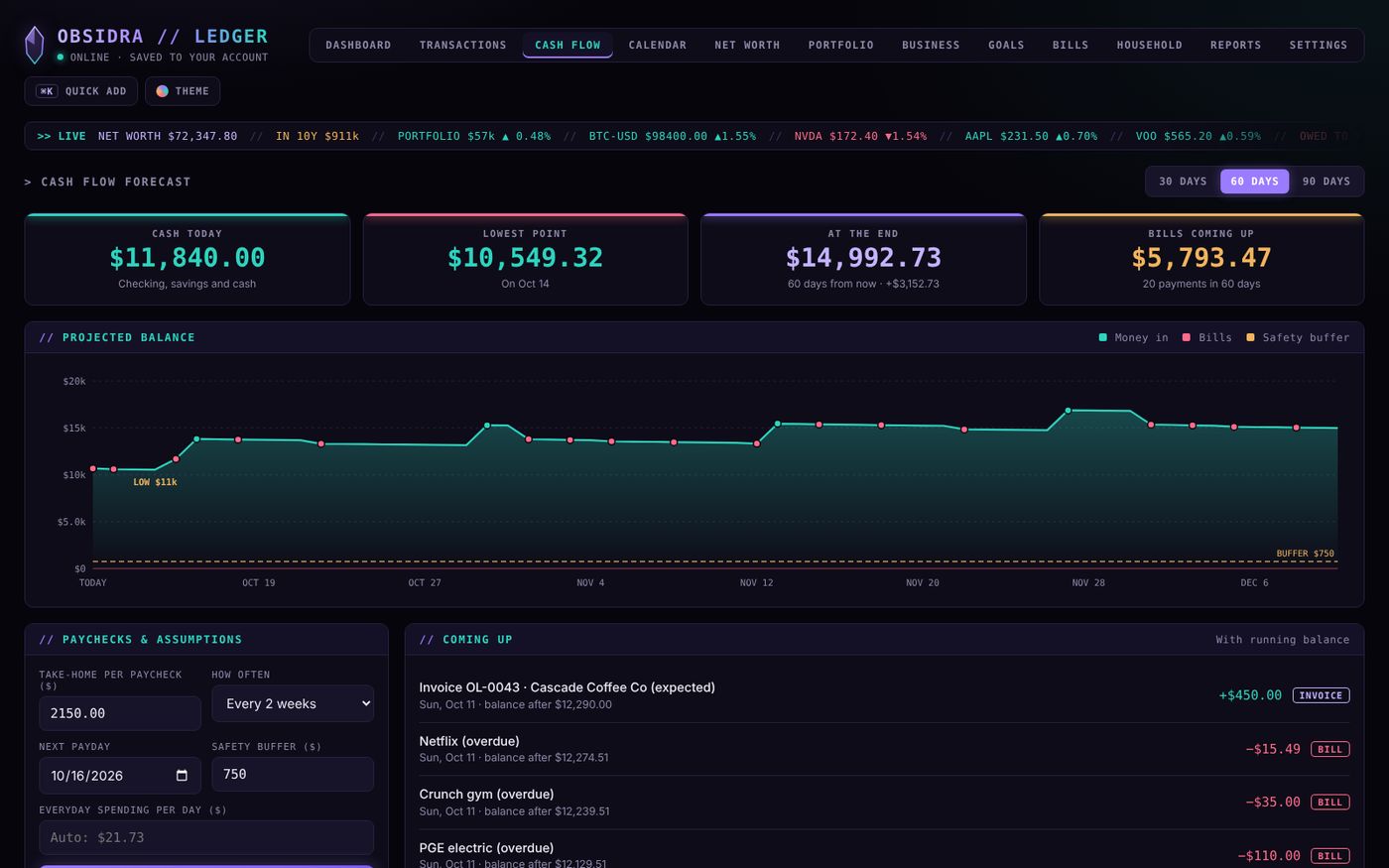1389x868 pixels.
Task: Click the Cash Today card
Action: click(x=188, y=259)
